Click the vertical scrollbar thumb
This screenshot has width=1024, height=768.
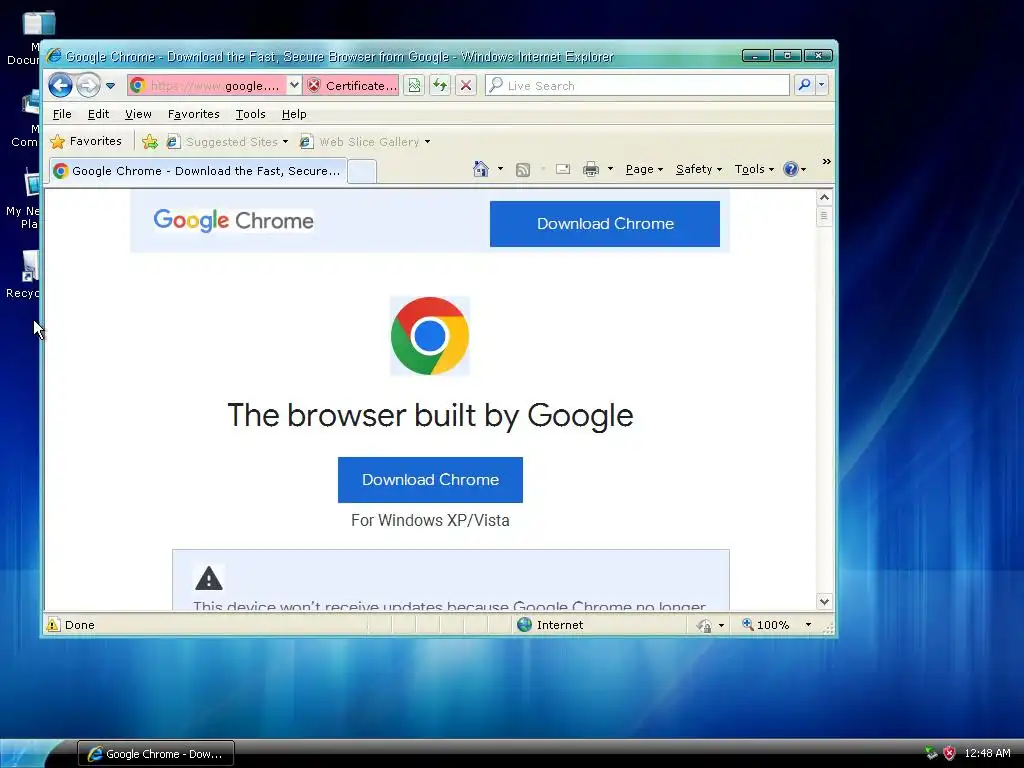coord(824,216)
